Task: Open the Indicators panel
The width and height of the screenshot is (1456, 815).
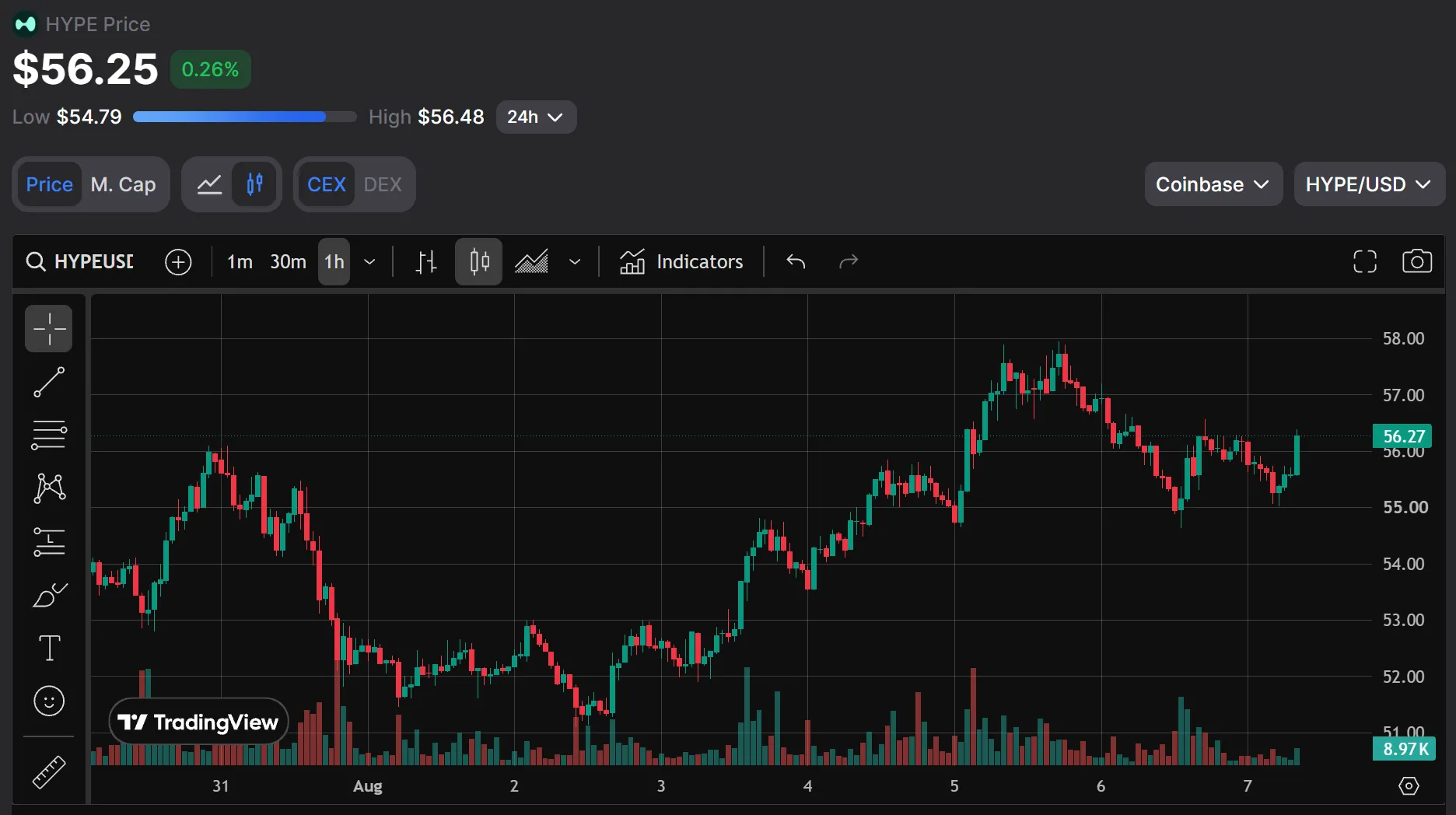Action: pyautogui.click(x=681, y=261)
